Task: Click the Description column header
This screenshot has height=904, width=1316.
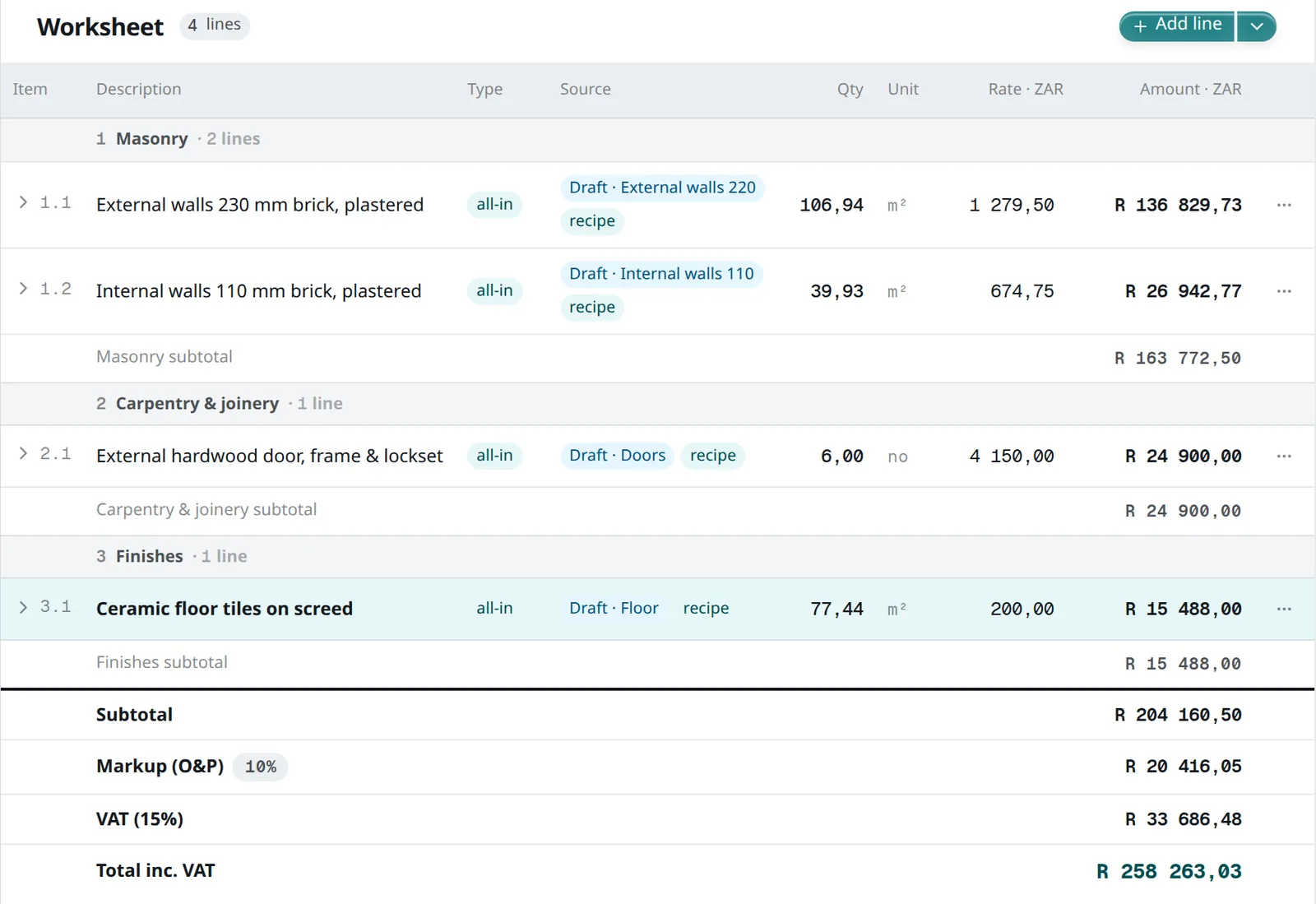Action: [x=138, y=89]
